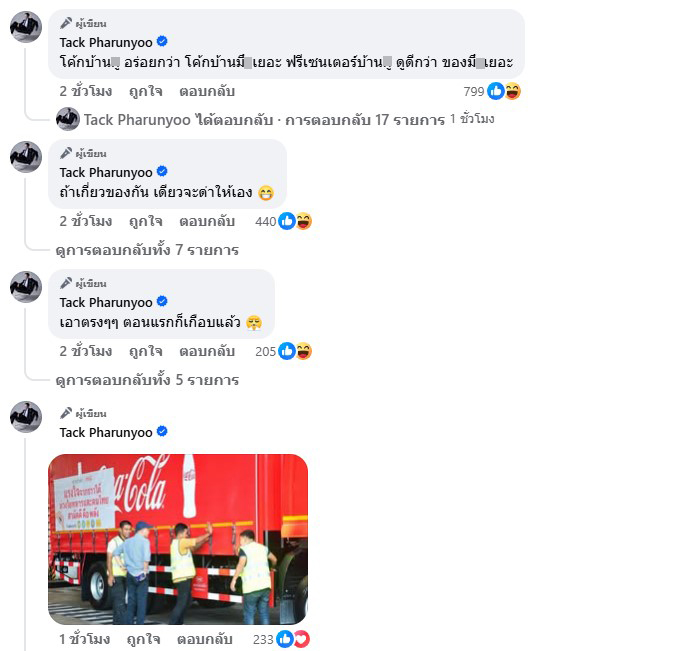
Task: Click the 2 hours timestamp on second comment
Action: point(86,221)
